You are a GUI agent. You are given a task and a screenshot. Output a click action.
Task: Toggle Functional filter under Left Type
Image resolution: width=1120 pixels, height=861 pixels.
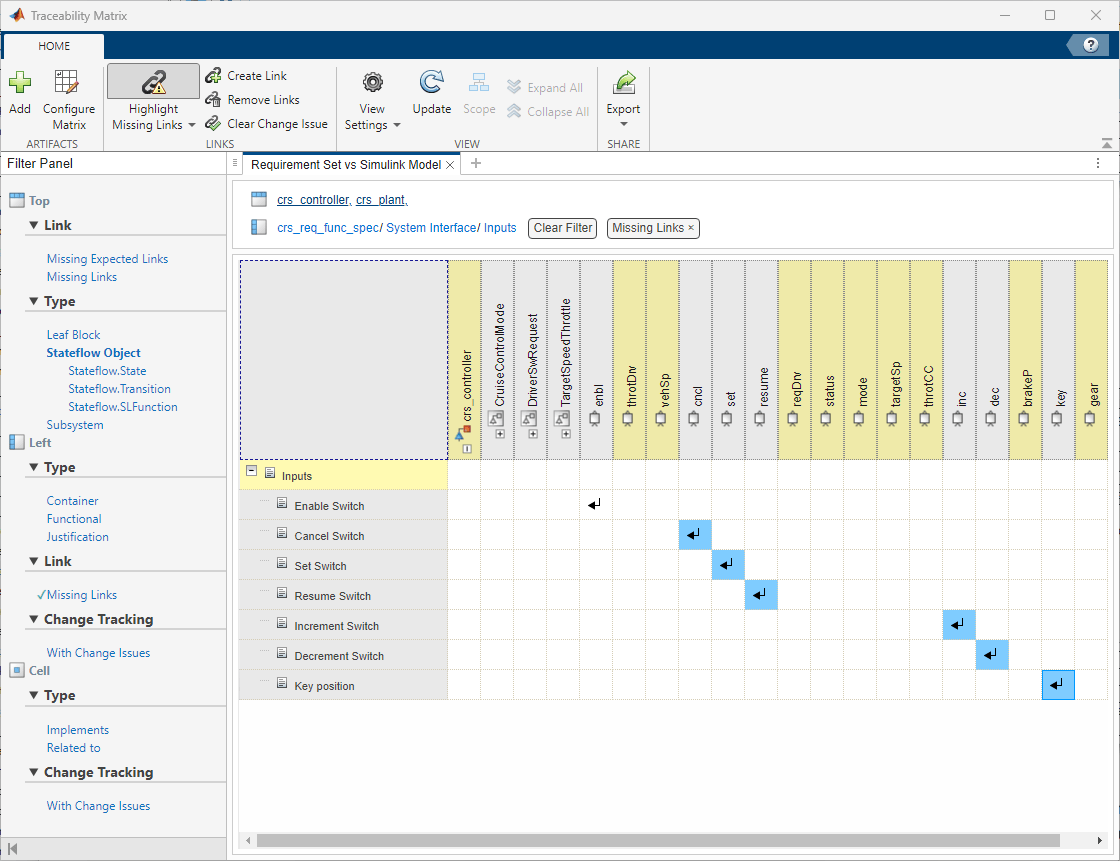pyautogui.click(x=74, y=519)
